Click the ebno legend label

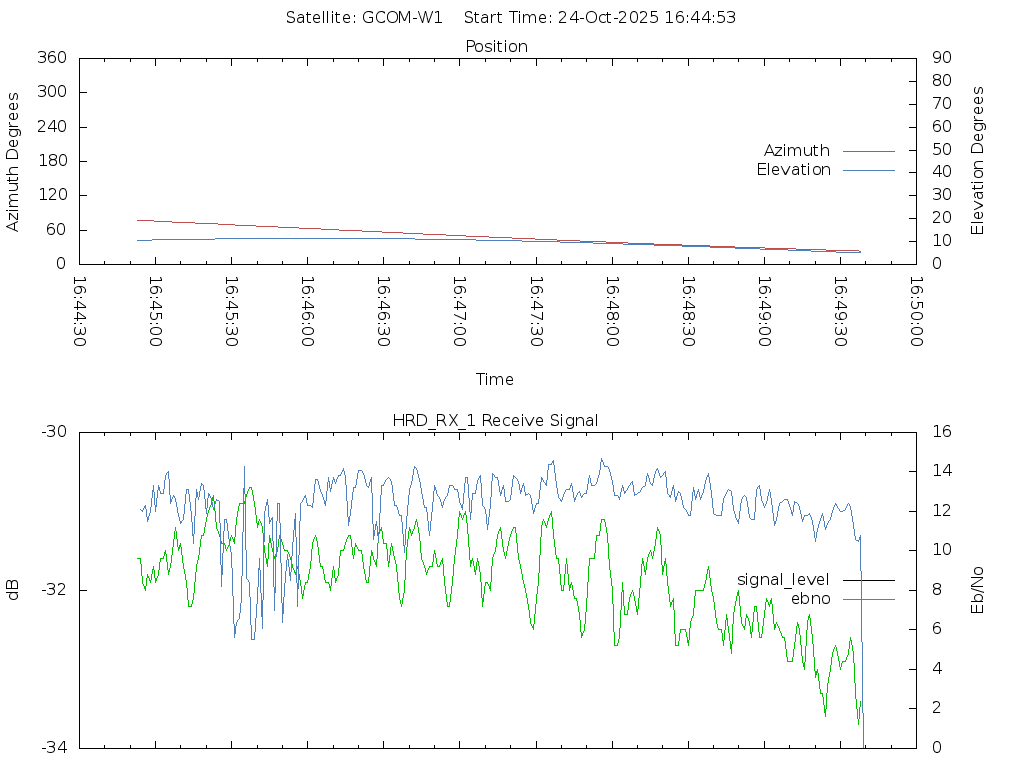(x=810, y=599)
